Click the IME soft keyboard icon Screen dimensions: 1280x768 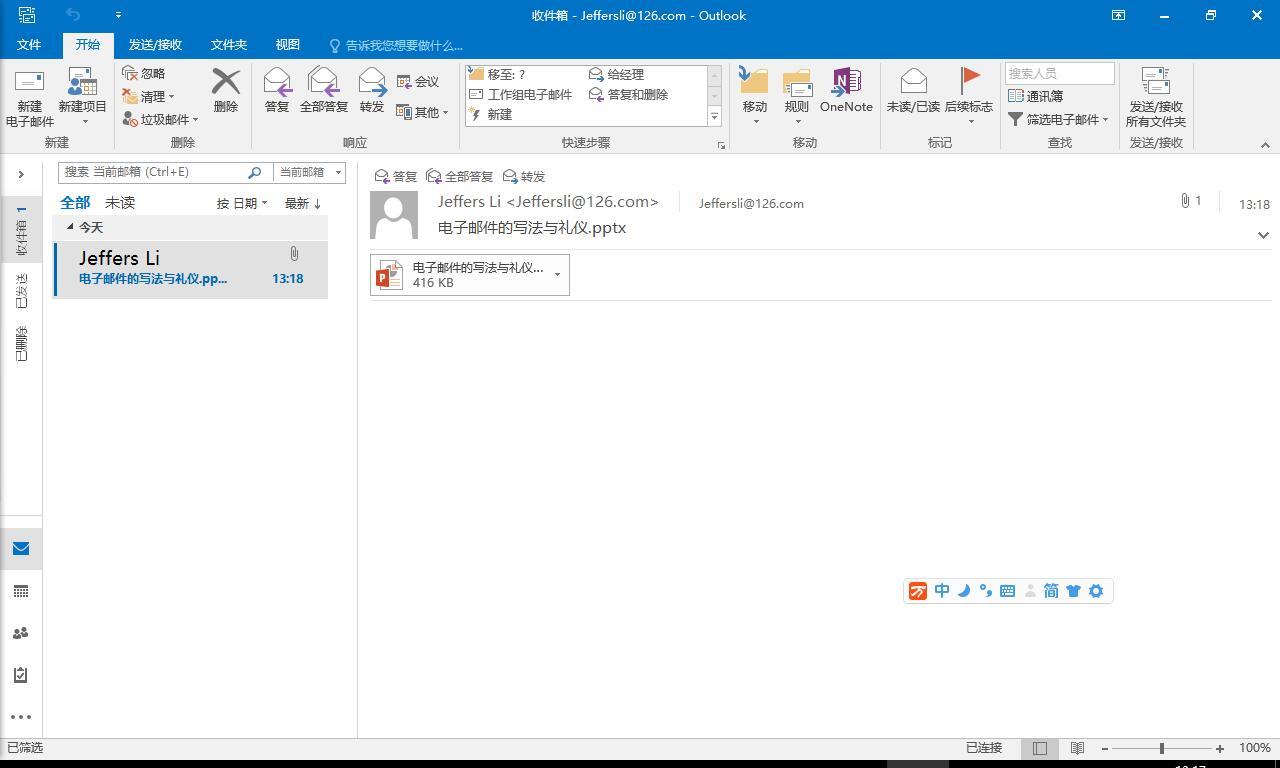(x=1008, y=591)
